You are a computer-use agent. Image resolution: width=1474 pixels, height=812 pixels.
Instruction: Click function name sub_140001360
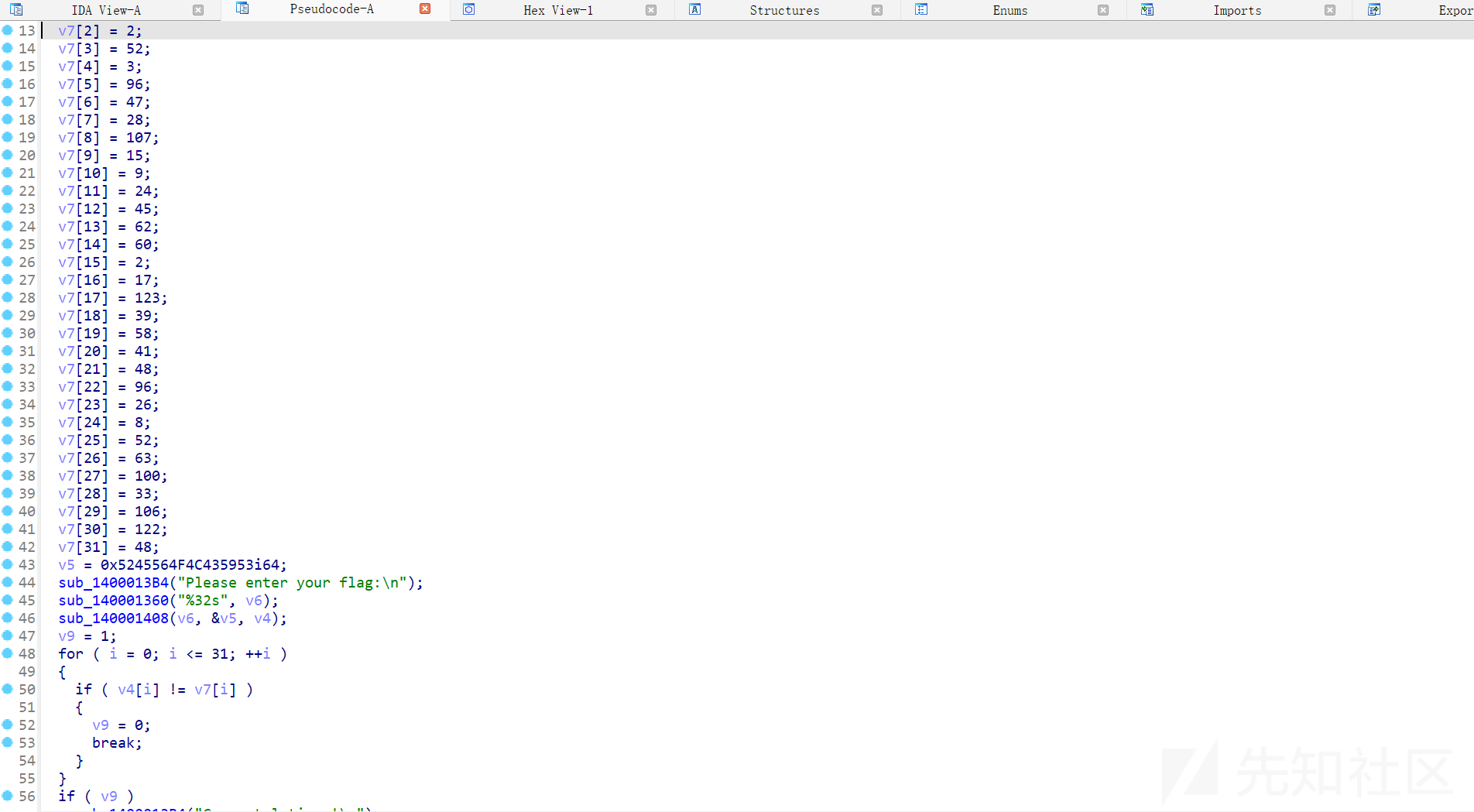(x=113, y=601)
